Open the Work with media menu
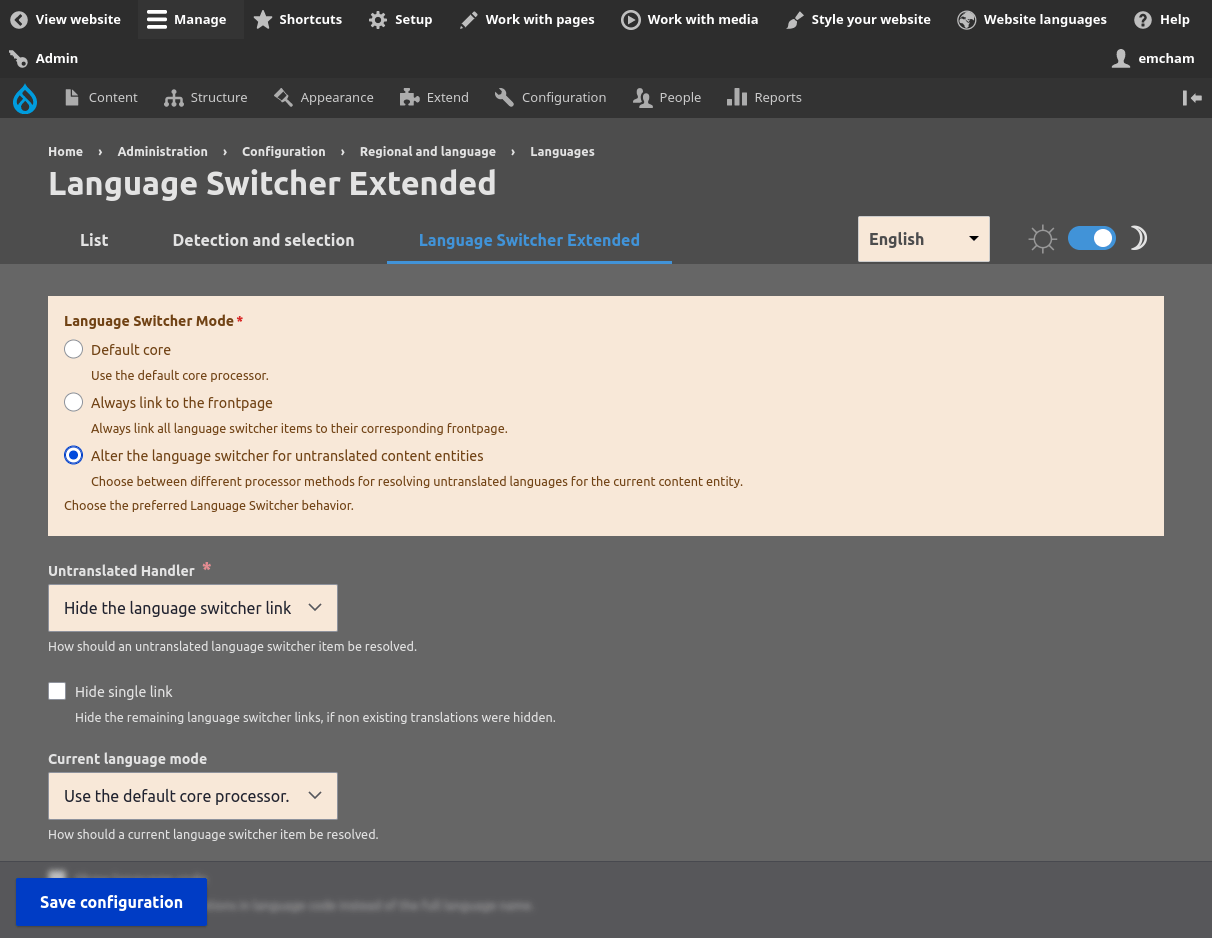 pyautogui.click(x=689, y=19)
